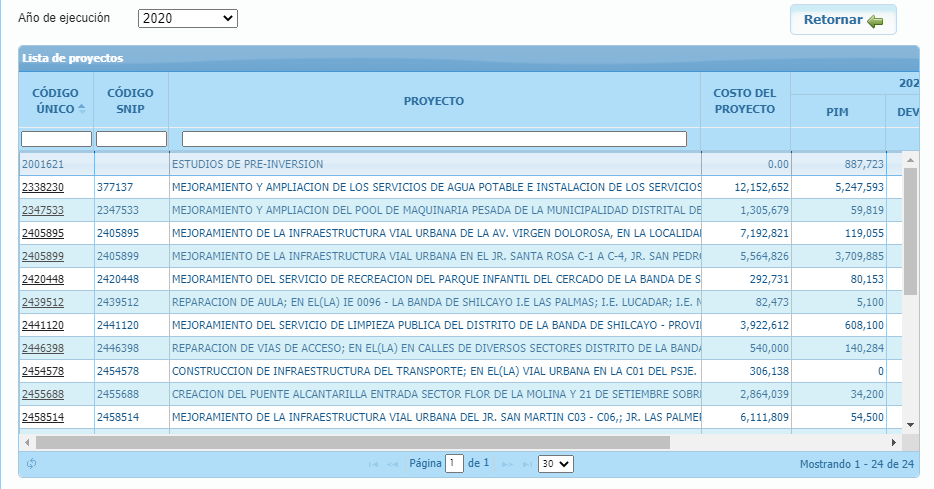The width and height of the screenshot is (934, 489).
Task: Open the rows-per-page dropdown showing 30
Action: tap(555, 464)
